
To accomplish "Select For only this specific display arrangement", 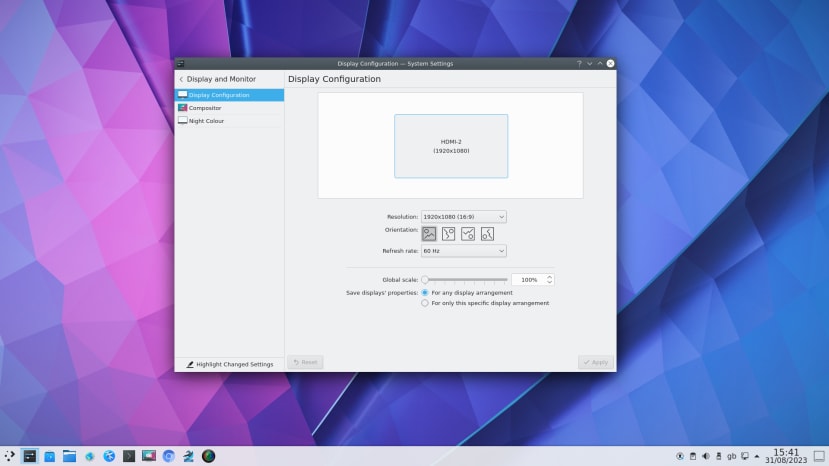I will coord(425,303).
